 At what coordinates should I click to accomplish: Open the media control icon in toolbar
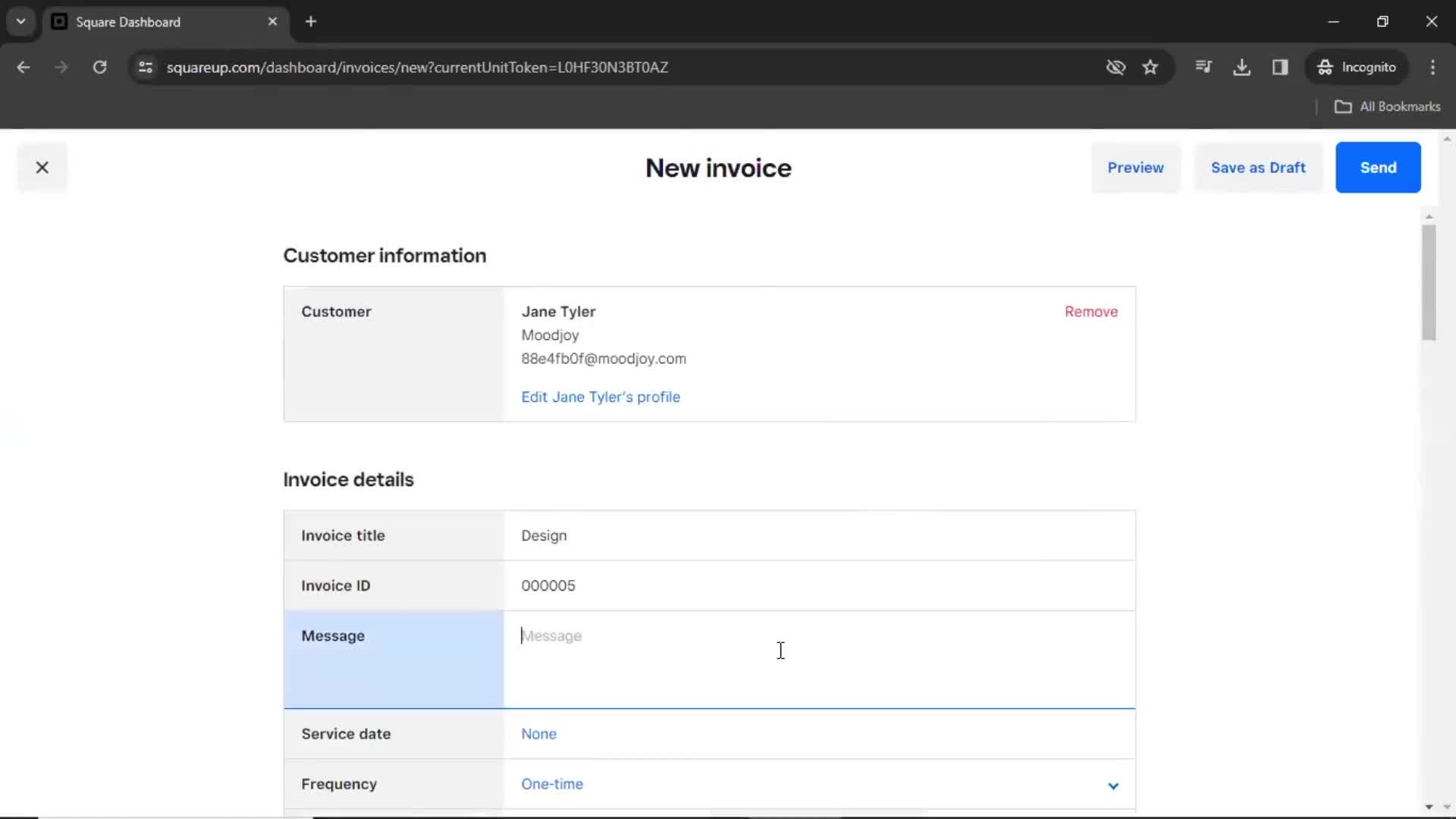click(1203, 67)
